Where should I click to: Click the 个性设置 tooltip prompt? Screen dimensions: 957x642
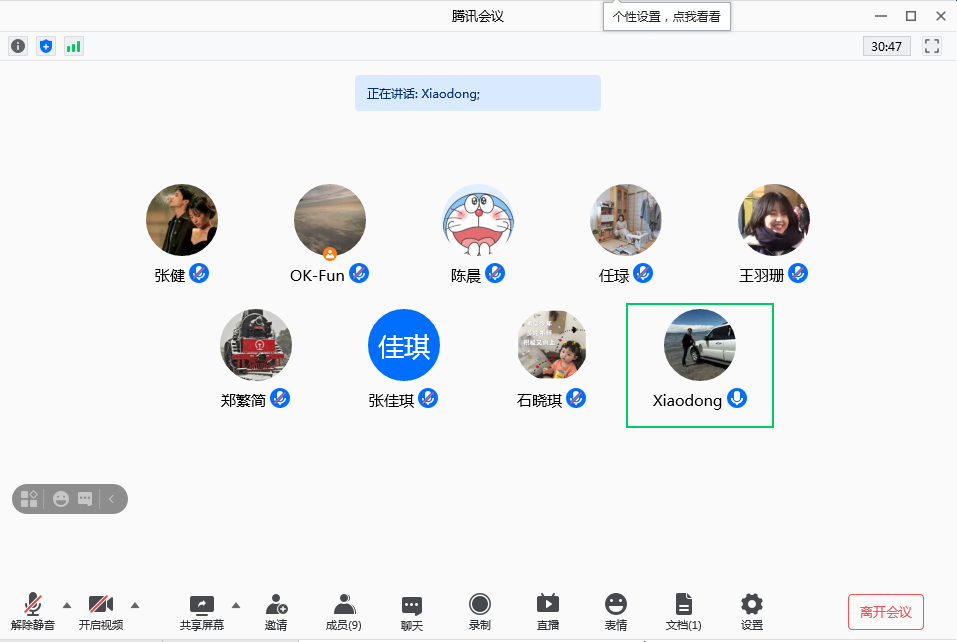point(666,16)
